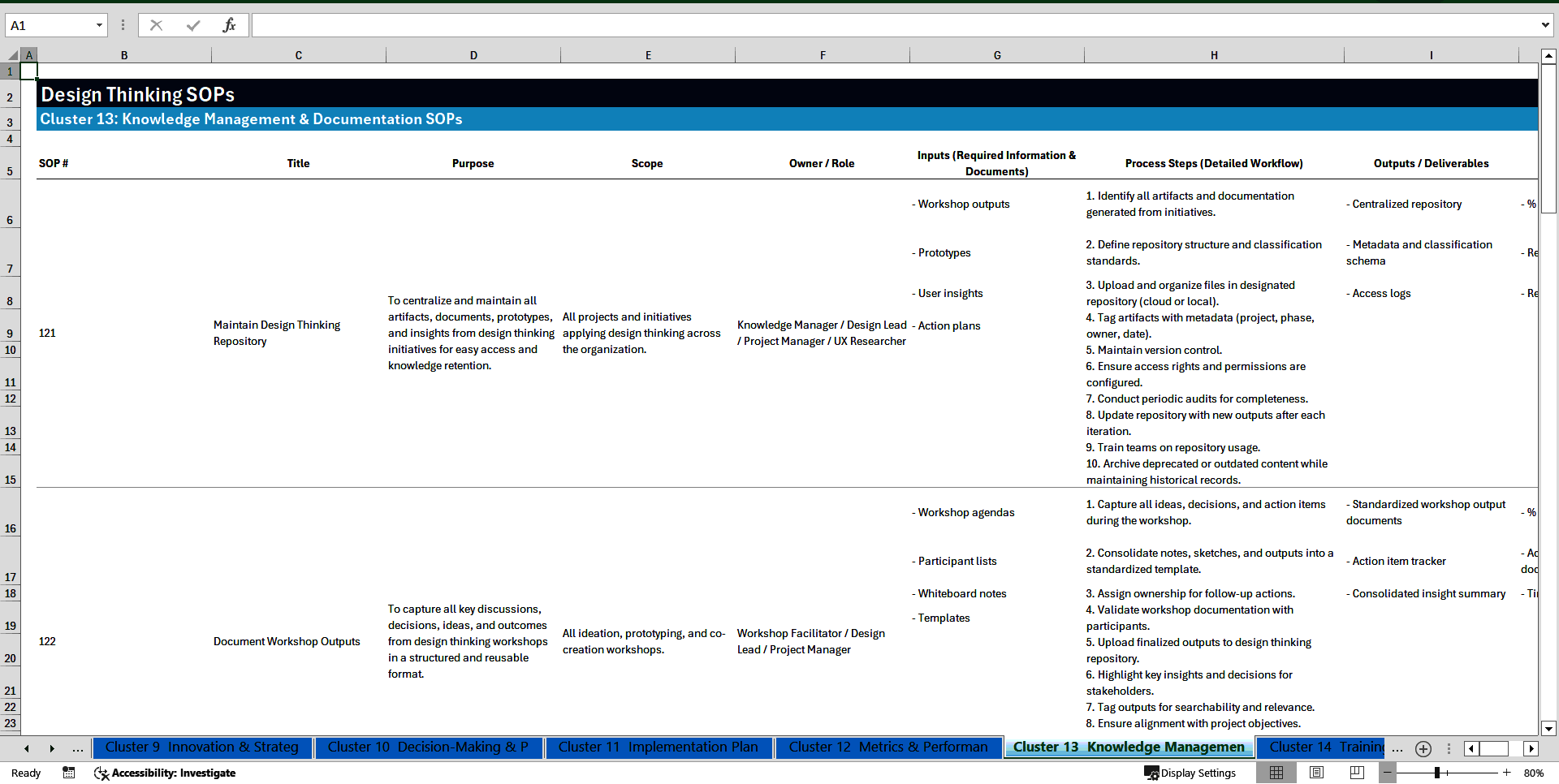
Task: Open the Name Box dropdown arrow
Action: [x=99, y=25]
